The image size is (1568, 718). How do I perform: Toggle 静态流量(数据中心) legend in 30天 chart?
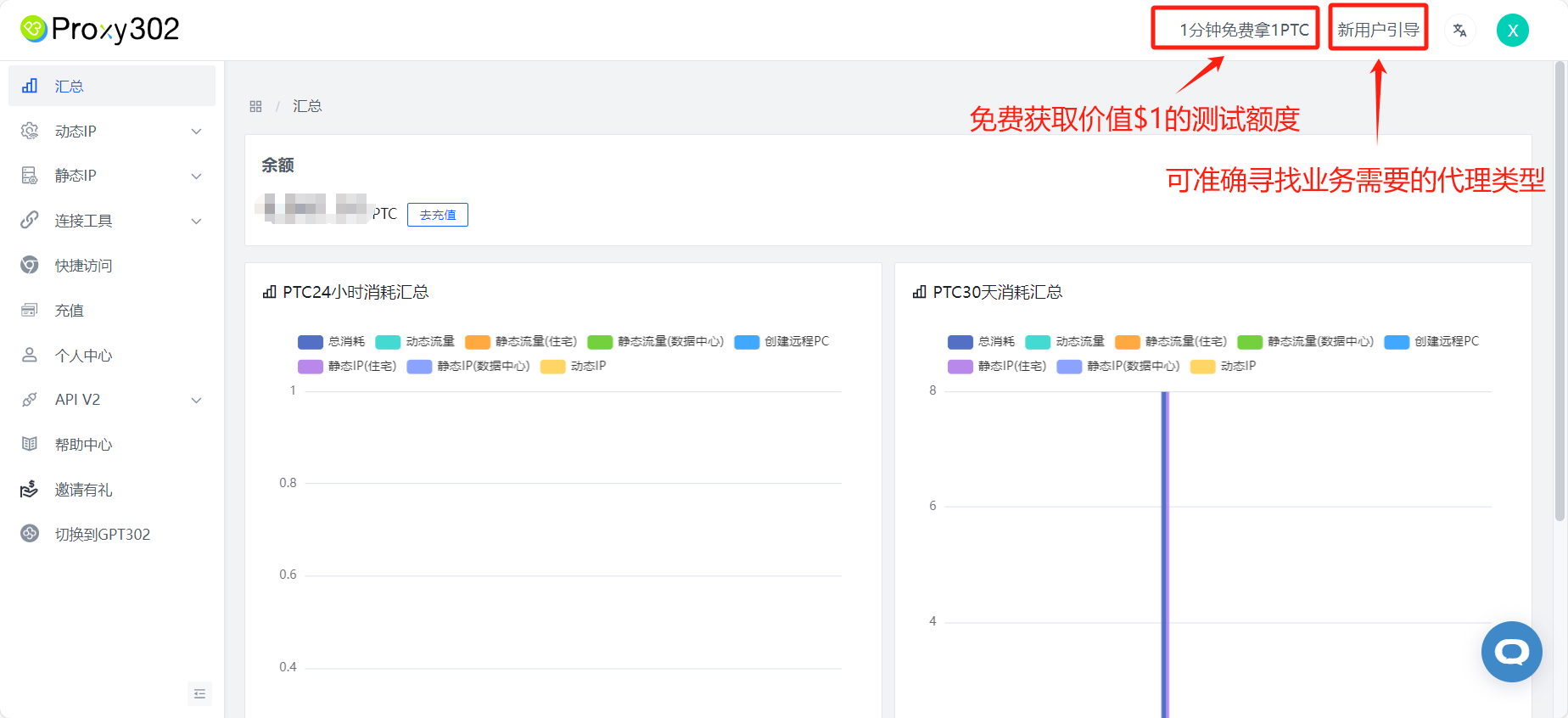(1306, 341)
